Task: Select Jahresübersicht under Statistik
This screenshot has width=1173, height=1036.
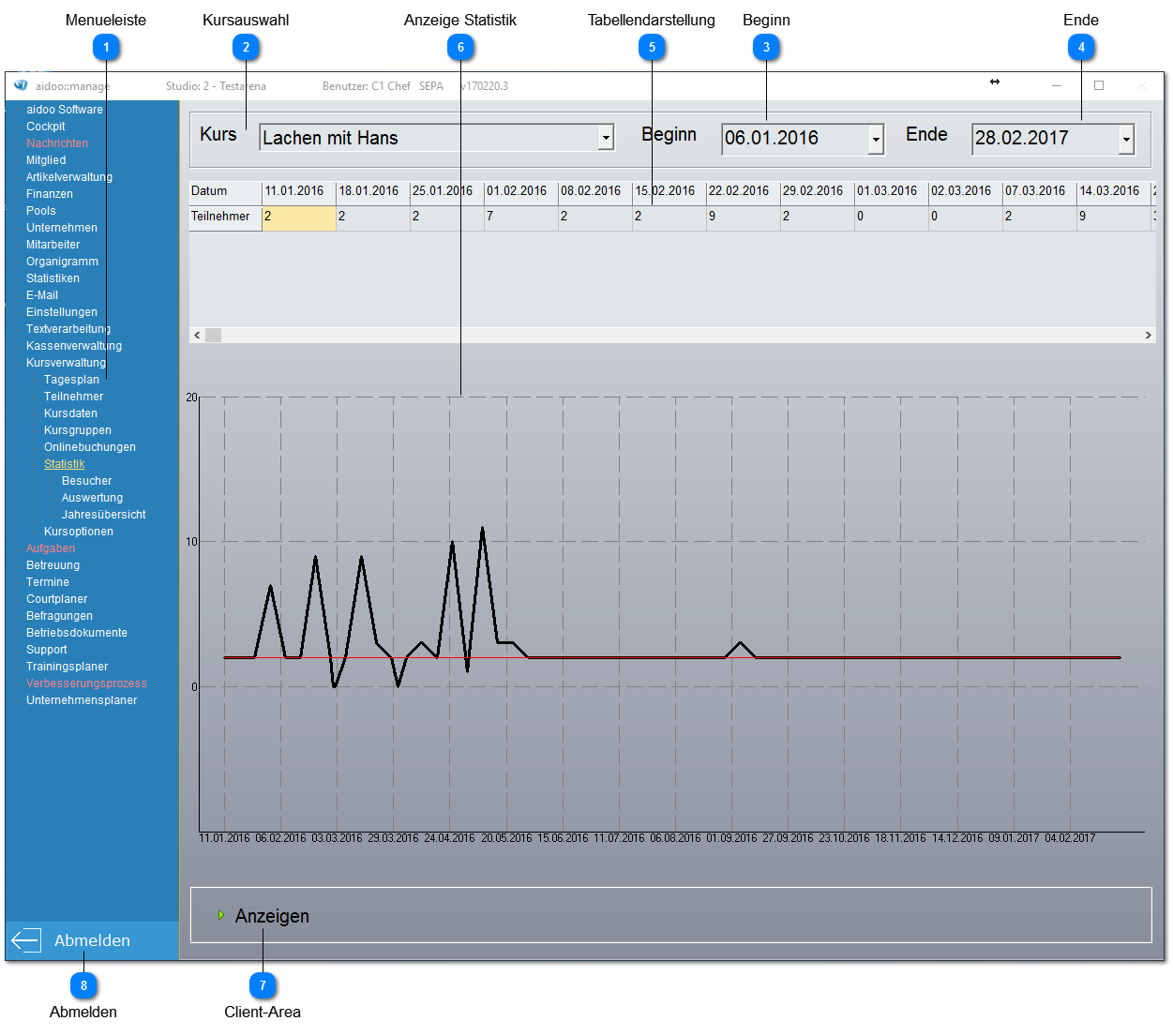Action: pyautogui.click(x=104, y=515)
